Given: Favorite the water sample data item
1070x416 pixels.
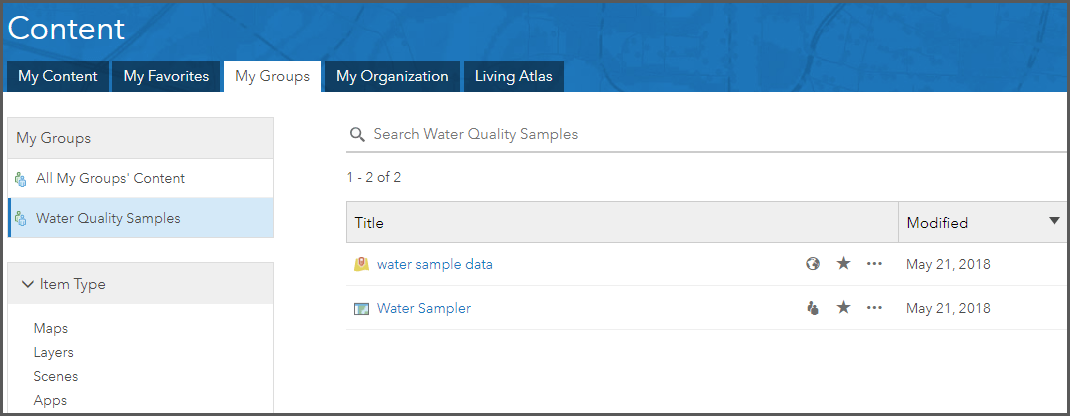Looking at the screenshot, I should (843, 264).
